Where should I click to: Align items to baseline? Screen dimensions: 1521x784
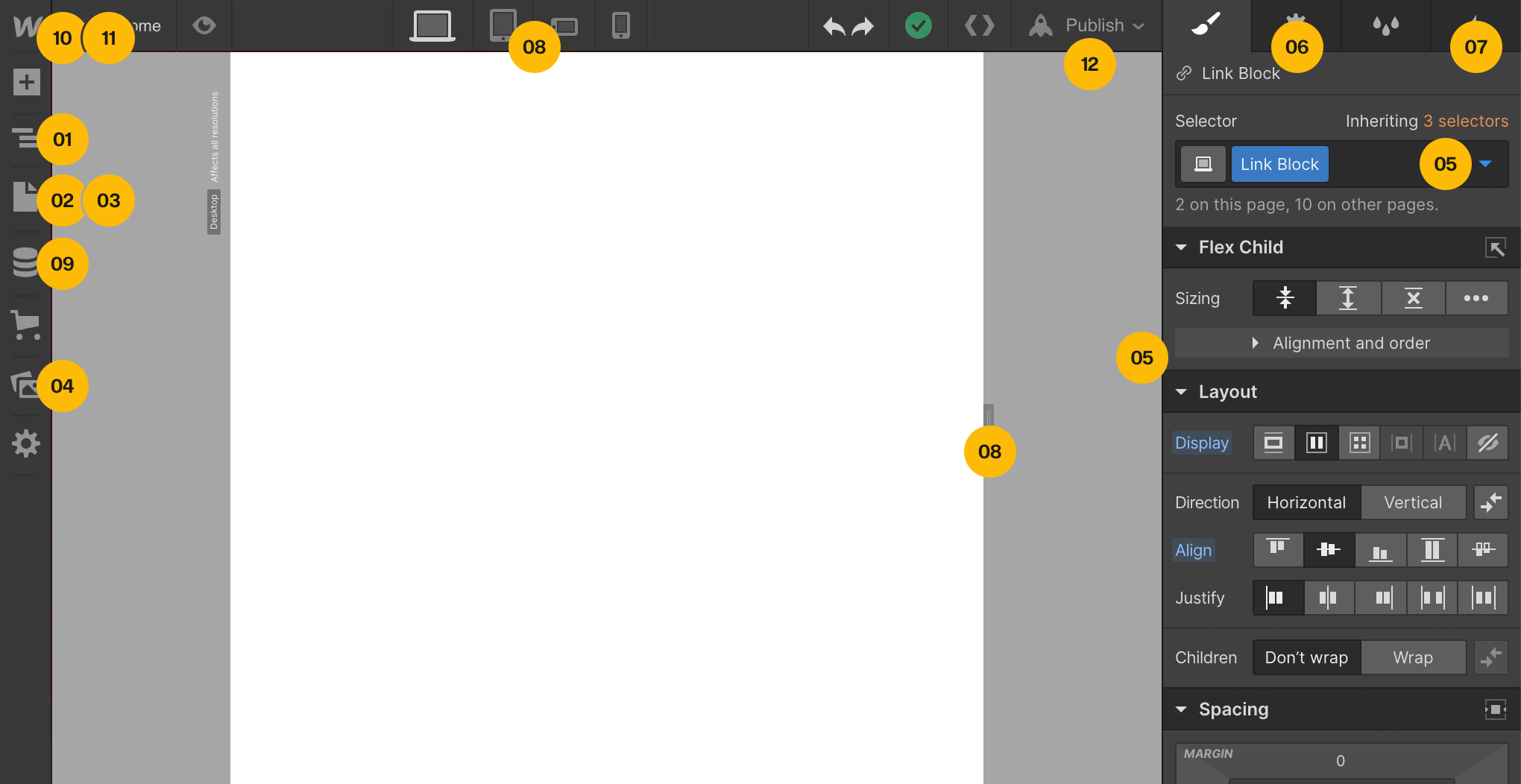1483,550
